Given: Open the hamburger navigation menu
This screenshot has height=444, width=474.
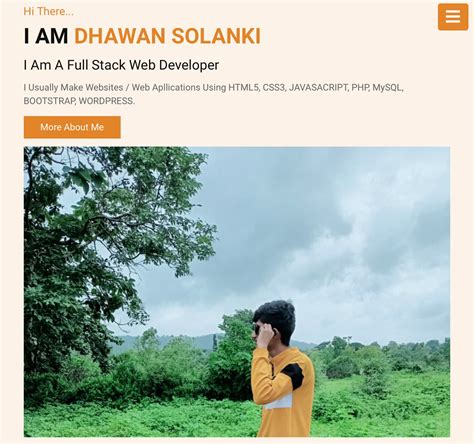Looking at the screenshot, I should pos(453,17).
